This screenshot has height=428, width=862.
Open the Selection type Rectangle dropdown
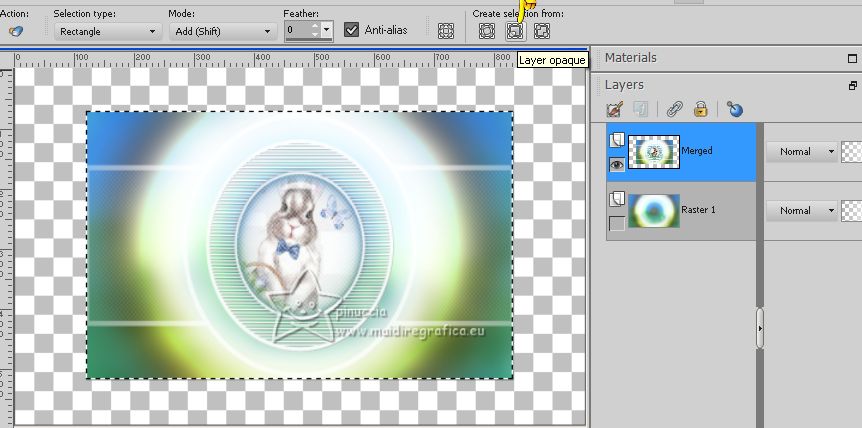tap(108, 32)
